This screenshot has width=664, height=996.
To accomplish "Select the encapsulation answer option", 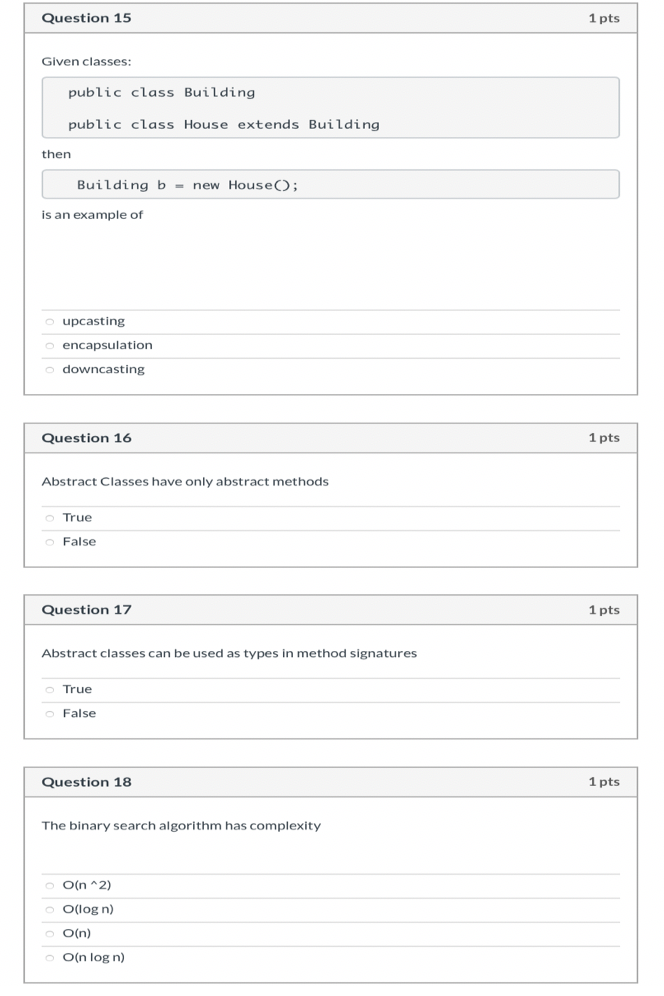I will tap(49, 344).
